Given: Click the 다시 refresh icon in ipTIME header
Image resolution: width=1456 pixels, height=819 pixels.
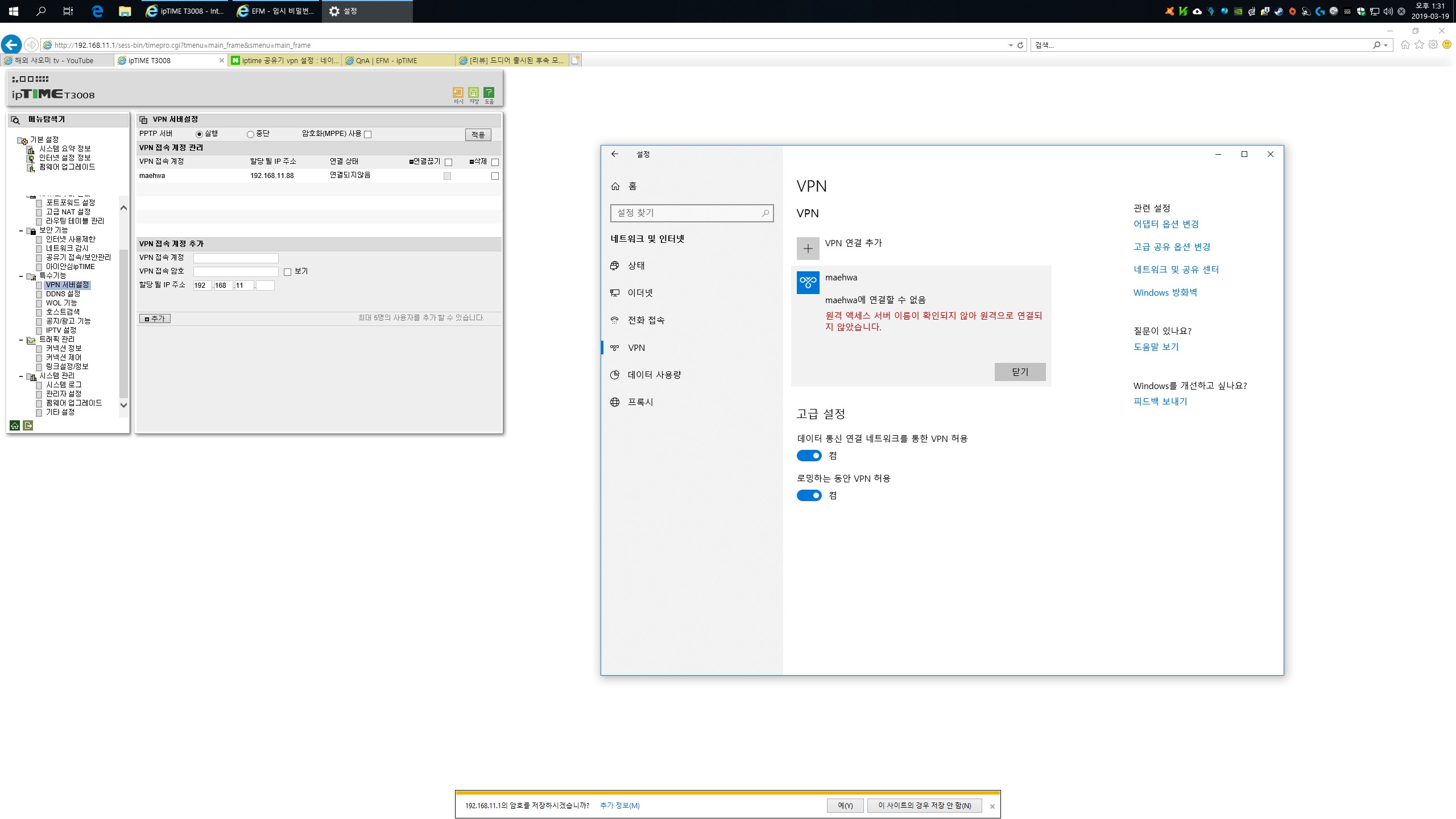Looking at the screenshot, I should click(458, 92).
